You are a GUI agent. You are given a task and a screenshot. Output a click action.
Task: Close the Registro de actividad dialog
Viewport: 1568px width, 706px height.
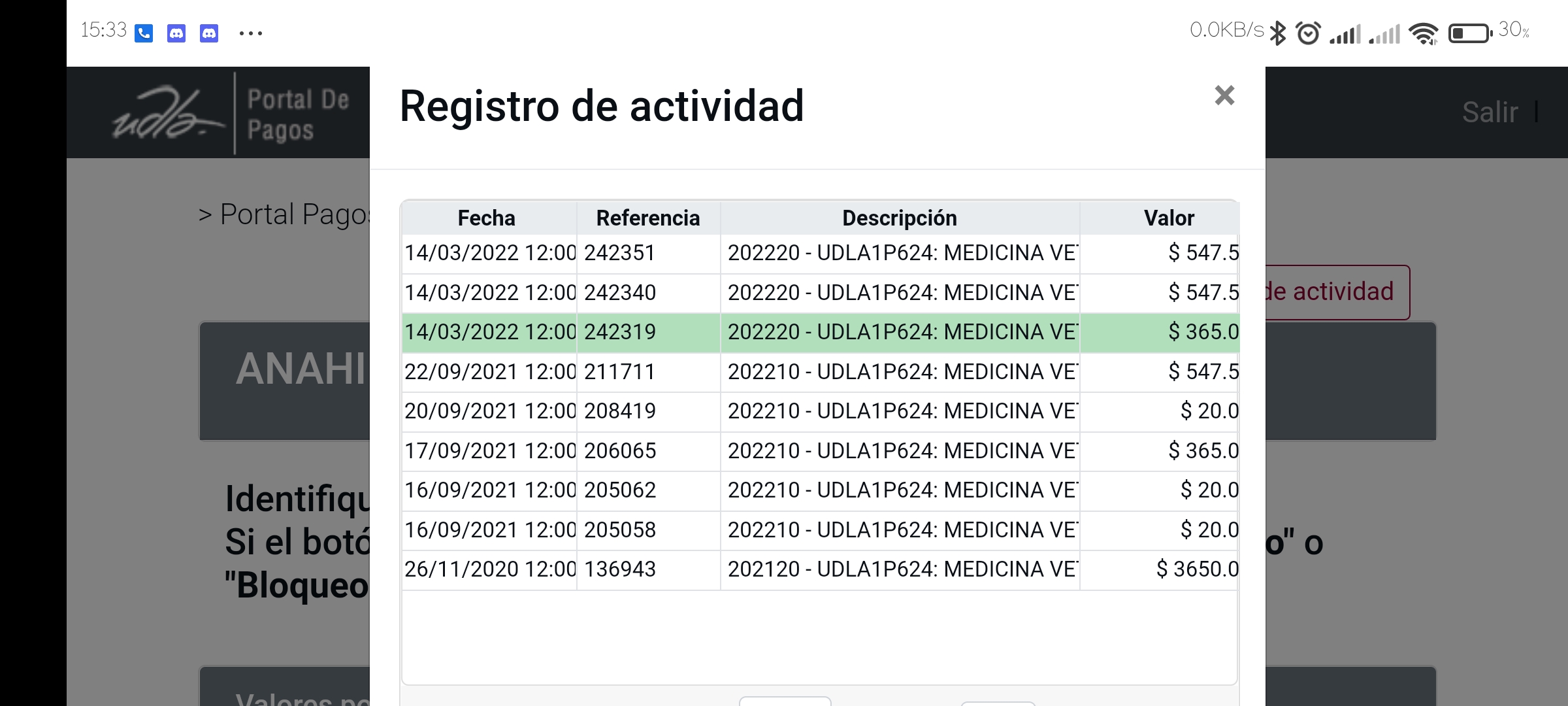(x=1224, y=96)
